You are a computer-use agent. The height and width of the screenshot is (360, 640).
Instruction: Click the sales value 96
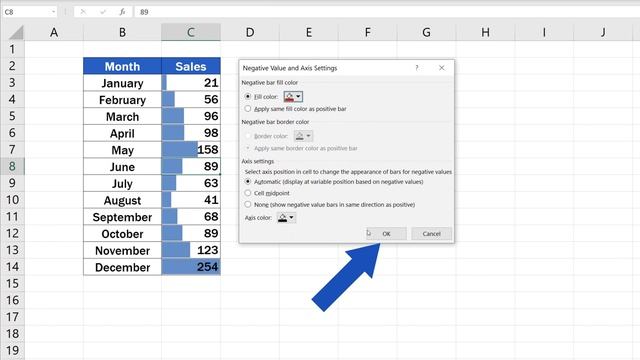pos(191,116)
